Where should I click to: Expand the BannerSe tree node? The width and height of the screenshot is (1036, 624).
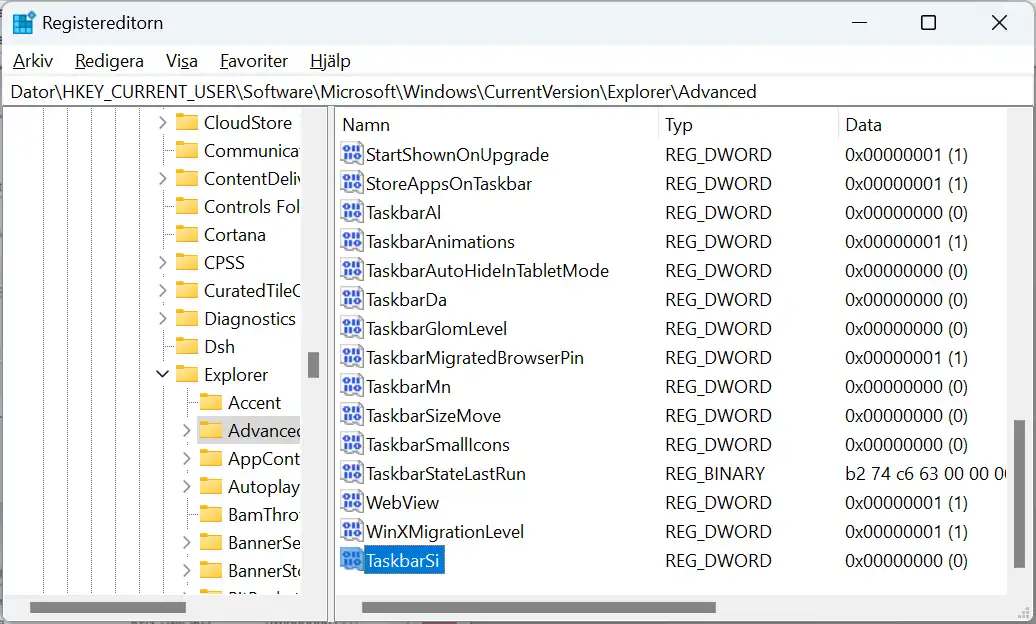point(186,543)
